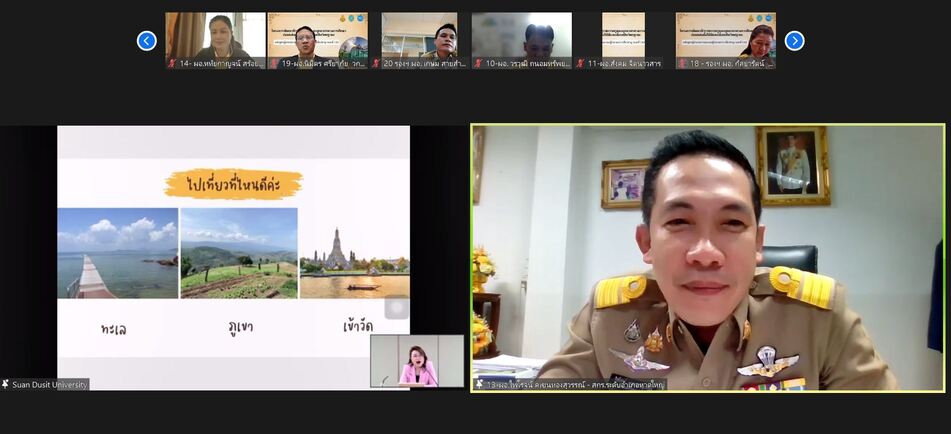The width and height of the screenshot is (951, 434).
Task: Click muted mic icon on participant 18
Action: pyautogui.click(x=682, y=63)
